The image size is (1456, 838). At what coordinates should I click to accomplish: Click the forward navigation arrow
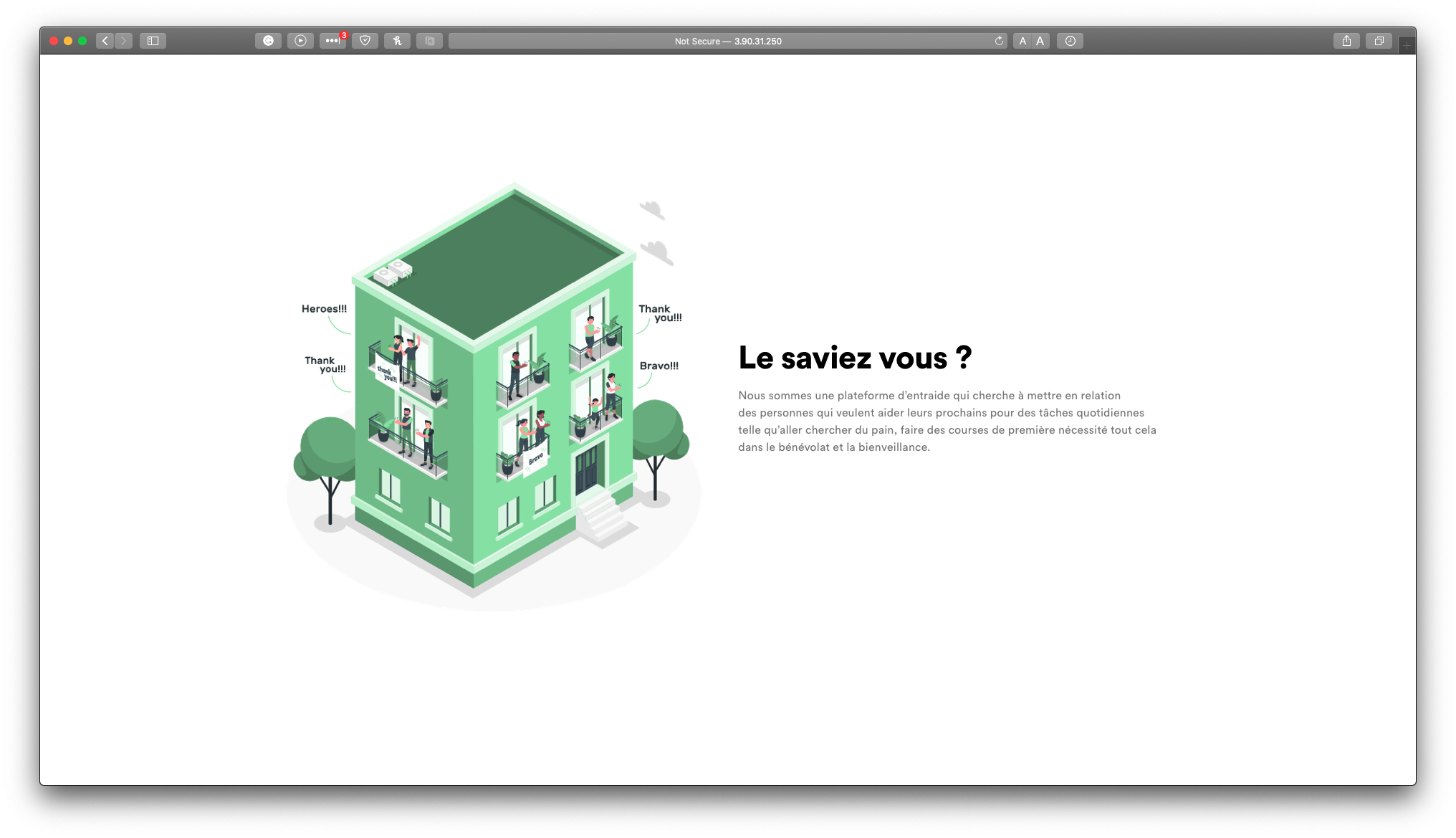(x=123, y=41)
